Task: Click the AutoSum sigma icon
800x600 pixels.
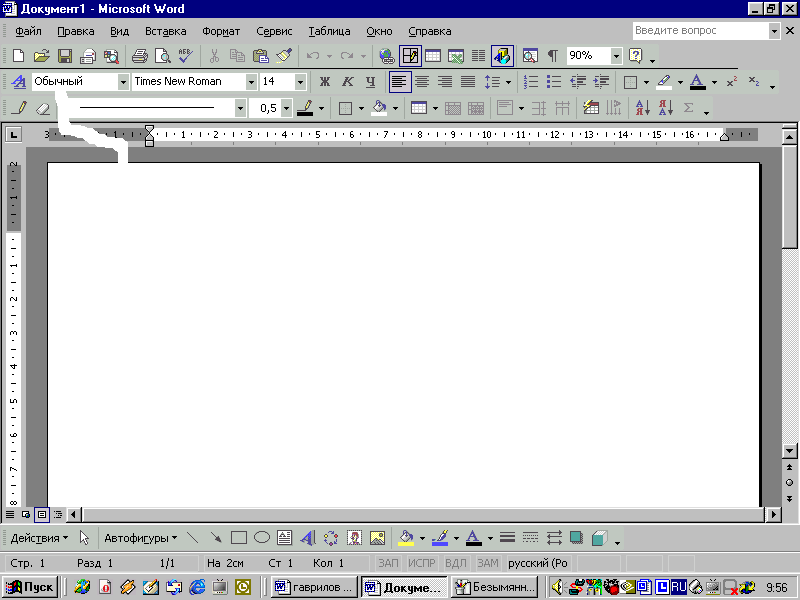Action: point(689,108)
